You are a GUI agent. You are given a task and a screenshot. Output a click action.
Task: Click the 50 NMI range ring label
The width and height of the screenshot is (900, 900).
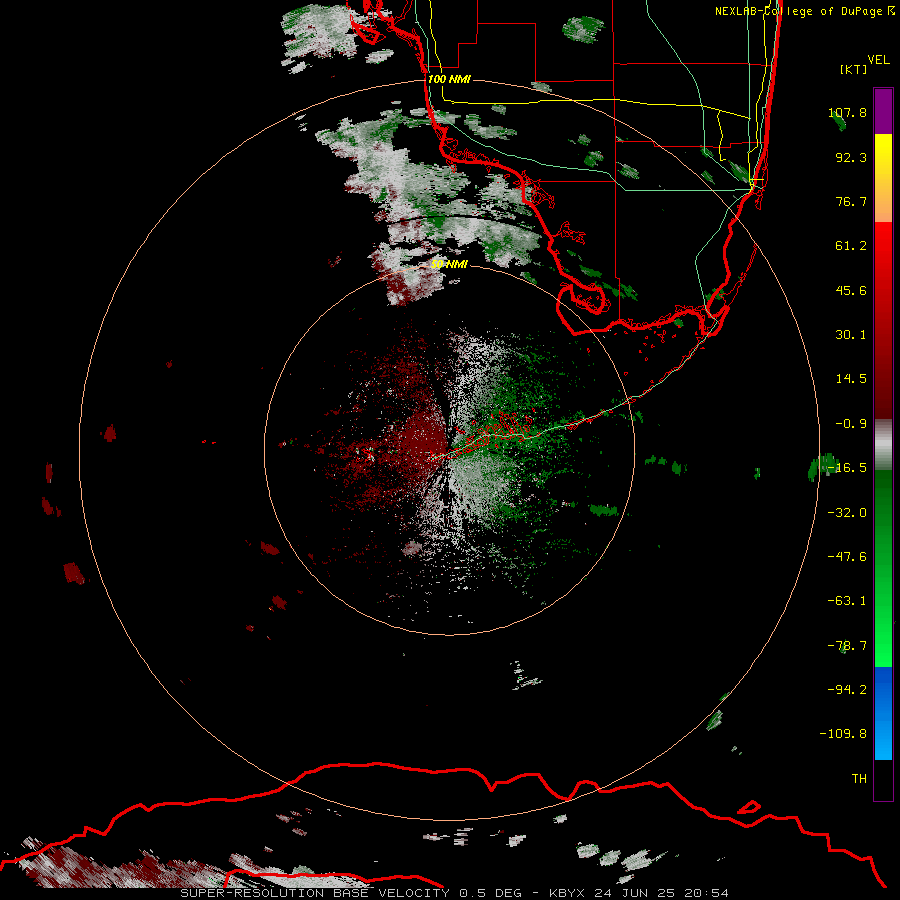pos(449,264)
